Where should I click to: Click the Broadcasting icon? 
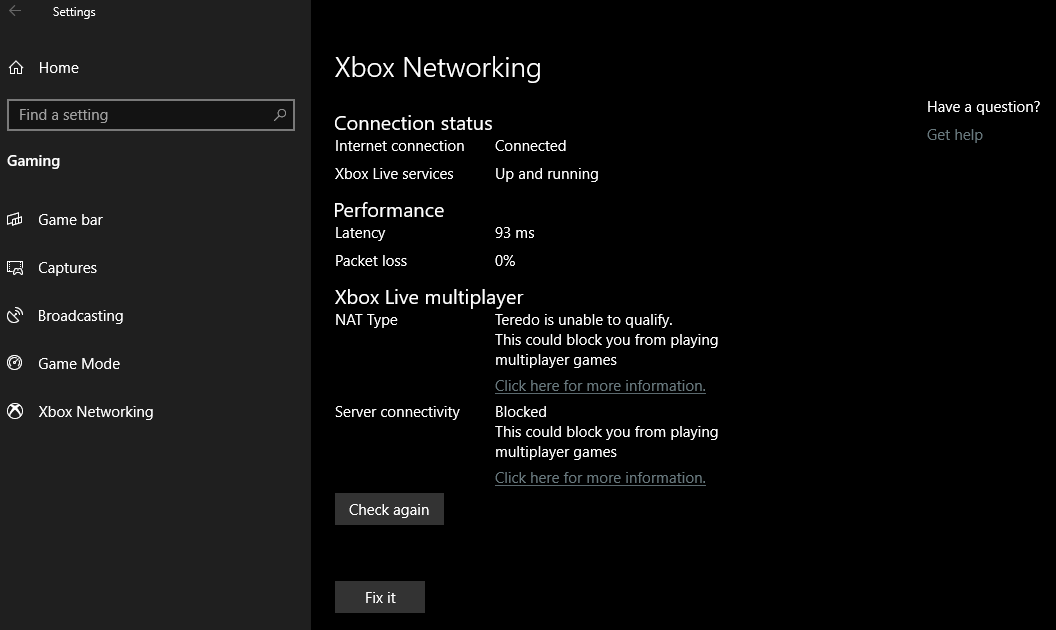pos(15,315)
